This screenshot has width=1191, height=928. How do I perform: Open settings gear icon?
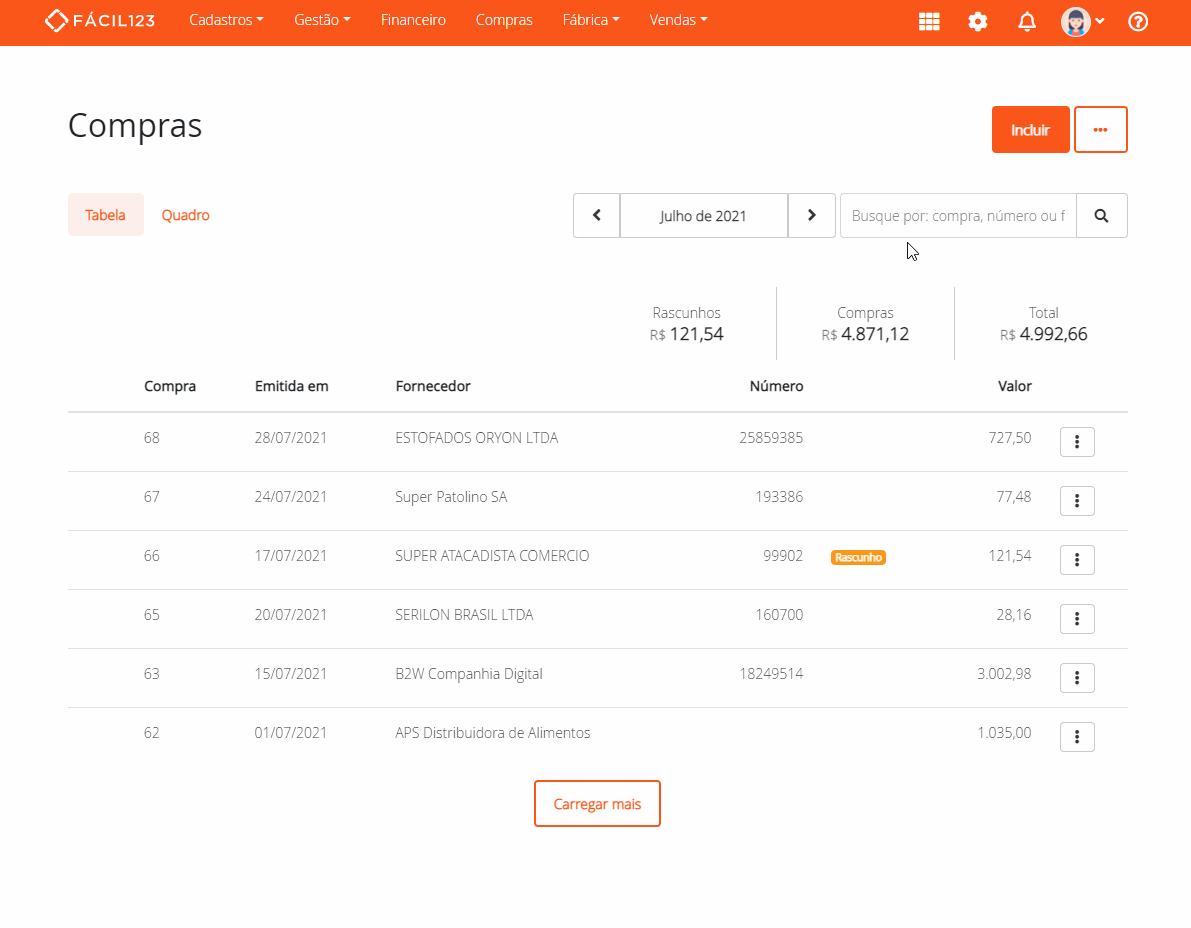click(978, 22)
